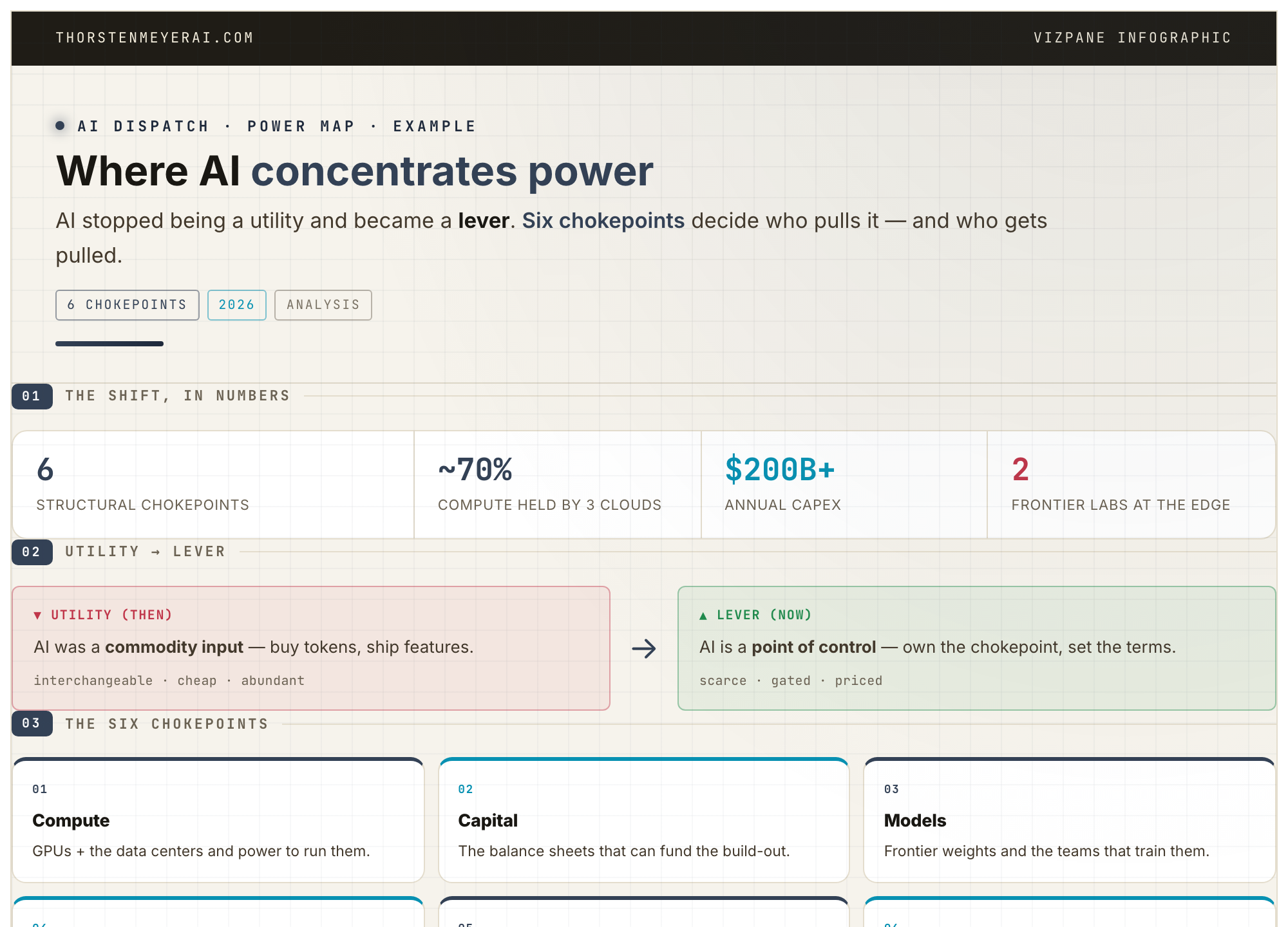The height and width of the screenshot is (927, 1288).
Task: Open the Capital chokepoint card
Action: (644, 820)
